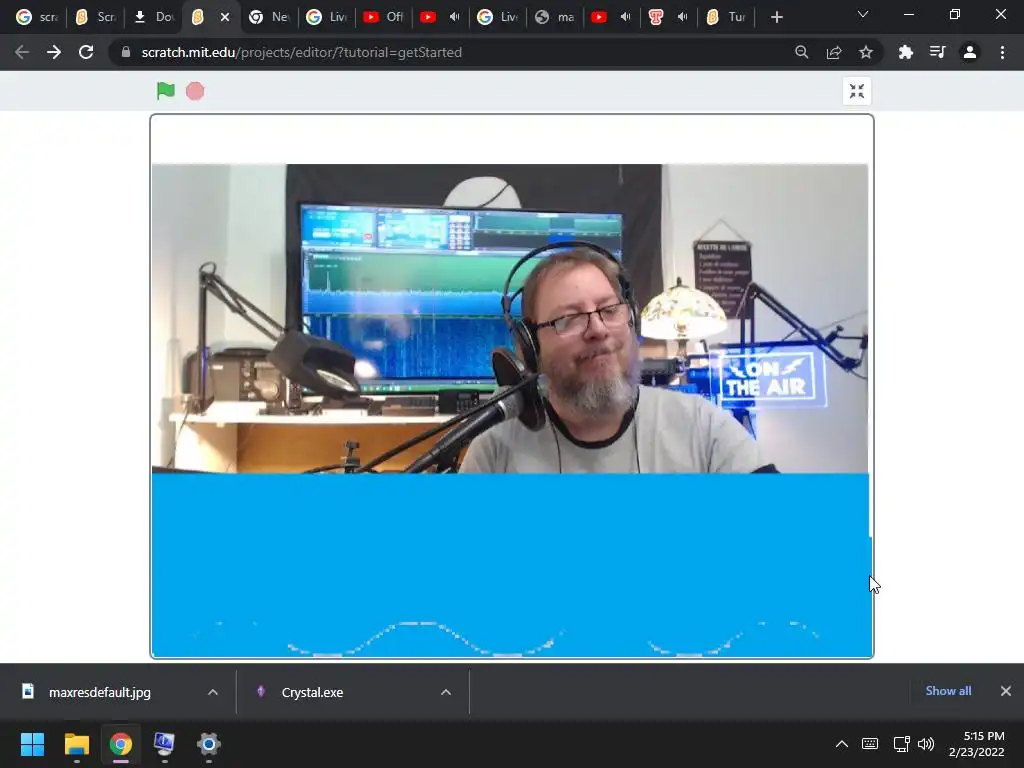
Task: Switch to the Downloads tab
Action: 153,17
